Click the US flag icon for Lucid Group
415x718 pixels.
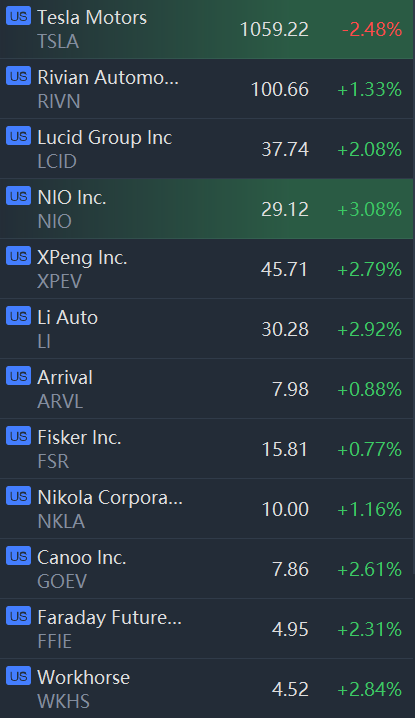(18, 136)
